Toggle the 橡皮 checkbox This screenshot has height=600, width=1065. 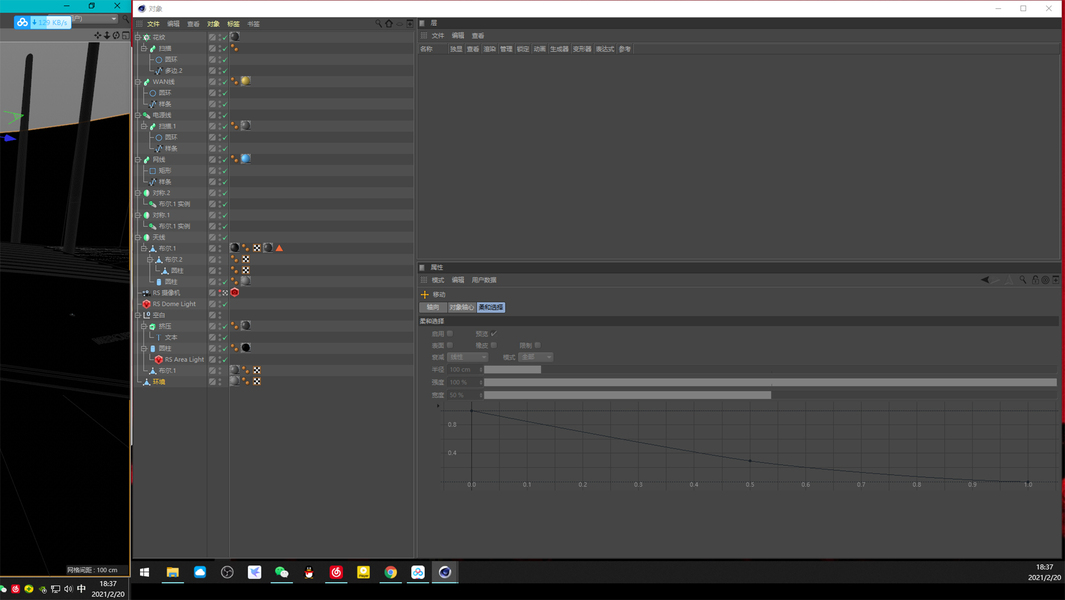[494, 345]
